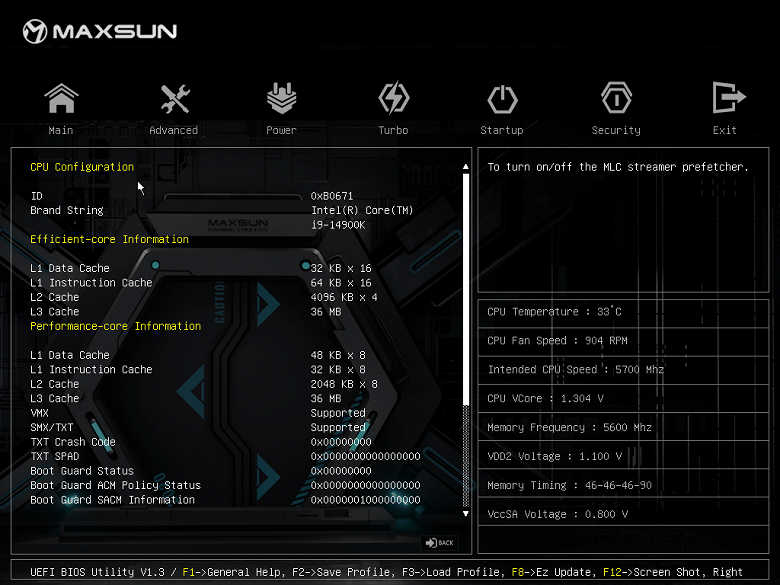Screen dimensions: 780x585
Task: Switch to the Turbo tab label
Action: (x=393, y=130)
